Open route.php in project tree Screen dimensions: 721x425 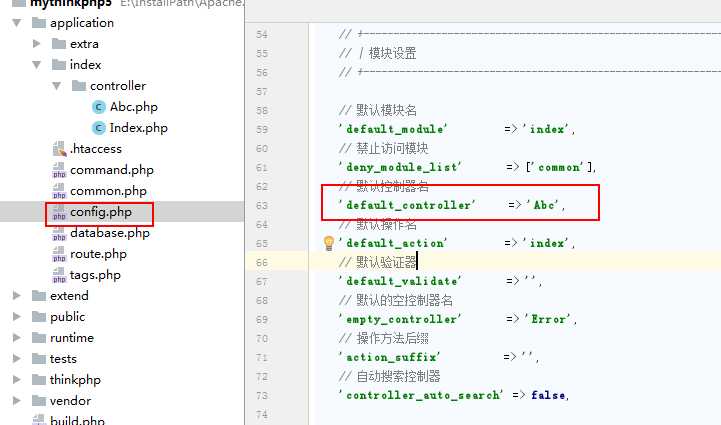[x=98, y=254]
